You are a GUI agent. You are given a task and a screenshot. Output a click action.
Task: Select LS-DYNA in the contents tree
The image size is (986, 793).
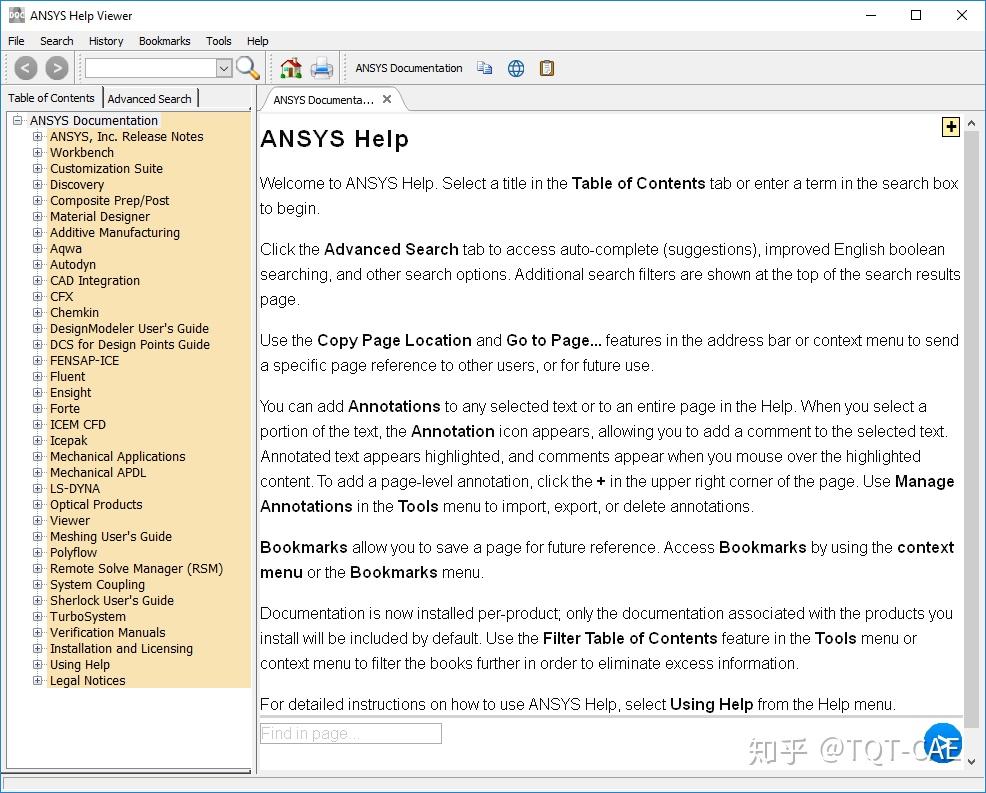pyautogui.click(x=75, y=489)
